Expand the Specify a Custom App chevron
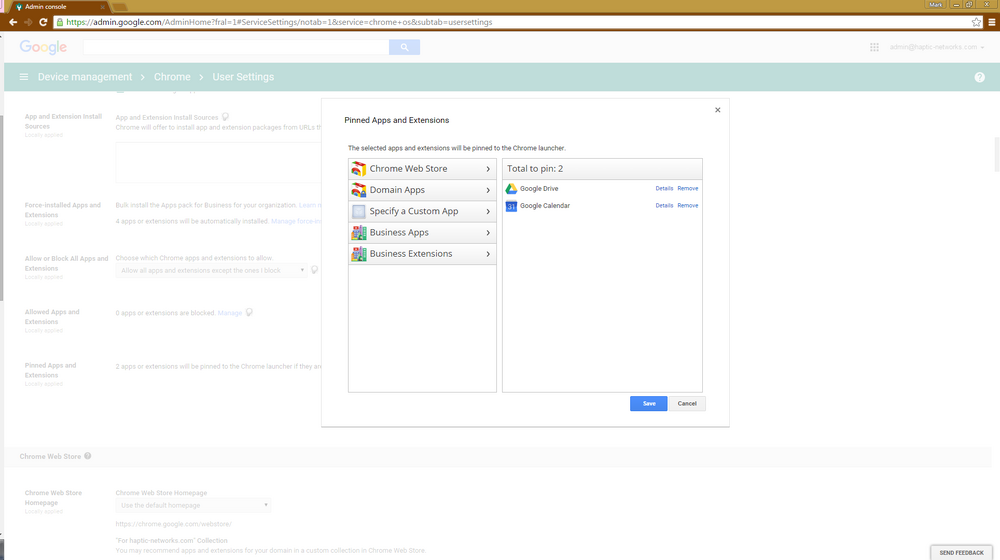1000x560 pixels. pos(488,211)
